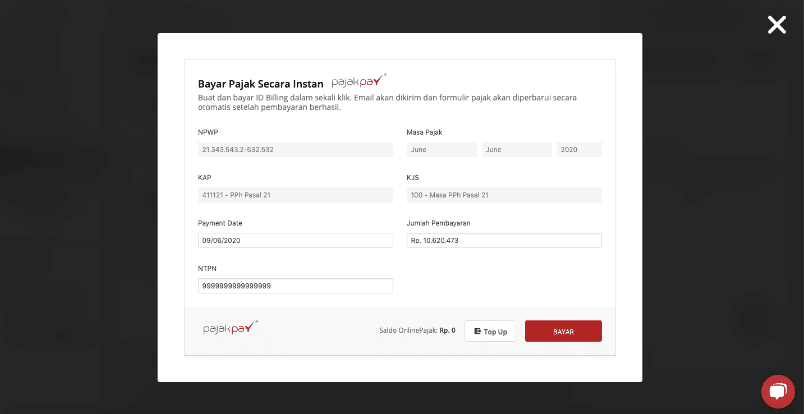Click the NPWP label
Screen dimensions: 804x414
[208, 132]
